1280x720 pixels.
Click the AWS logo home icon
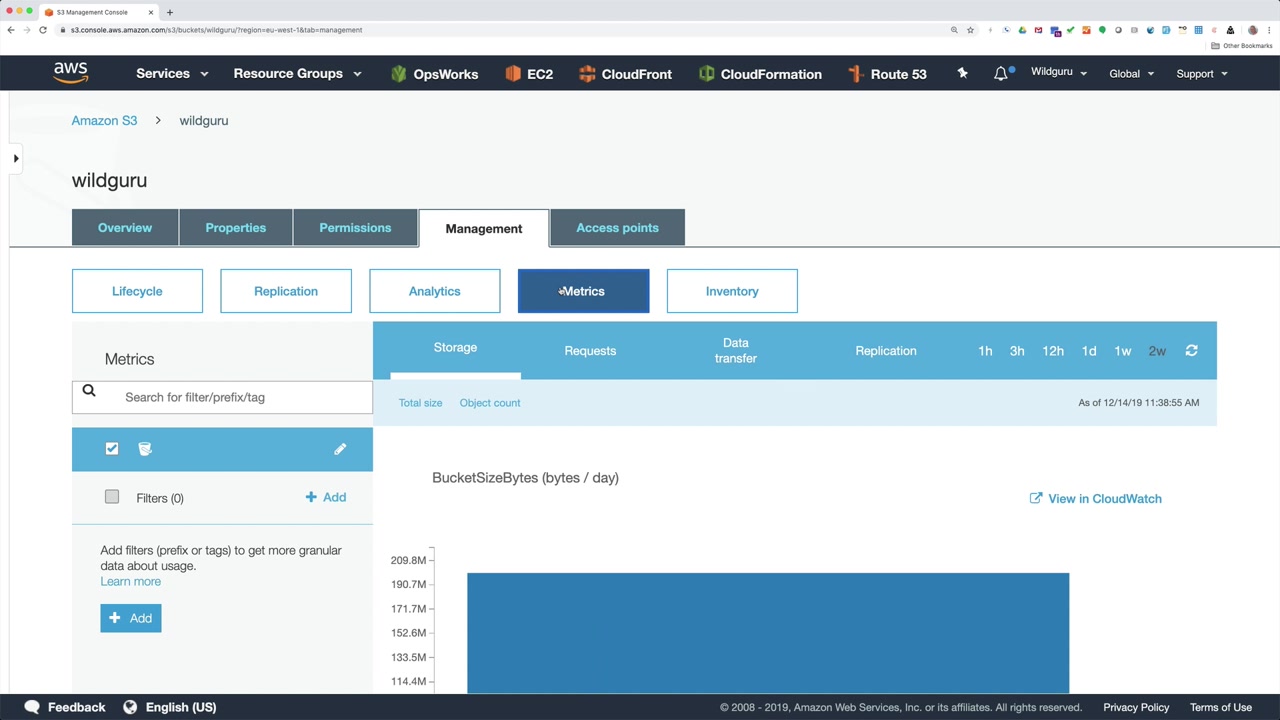71,73
